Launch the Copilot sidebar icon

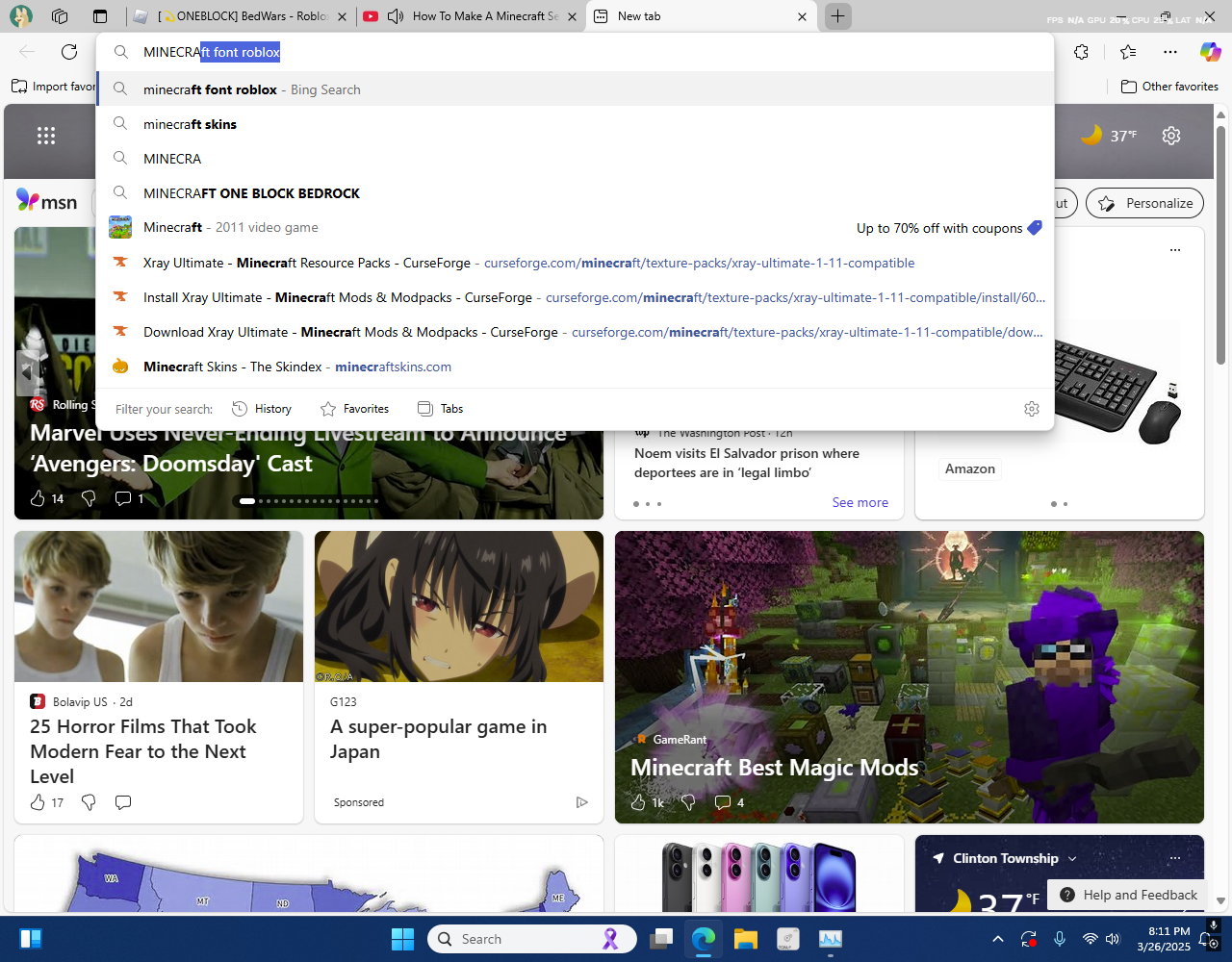click(1210, 52)
